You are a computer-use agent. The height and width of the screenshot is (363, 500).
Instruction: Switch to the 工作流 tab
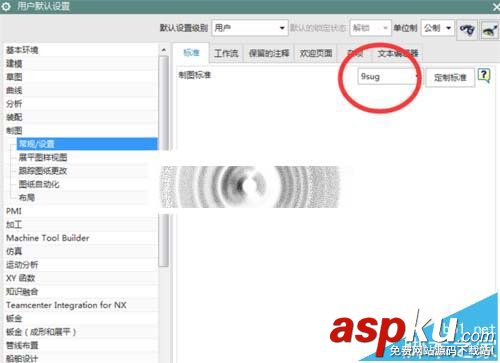(x=226, y=53)
